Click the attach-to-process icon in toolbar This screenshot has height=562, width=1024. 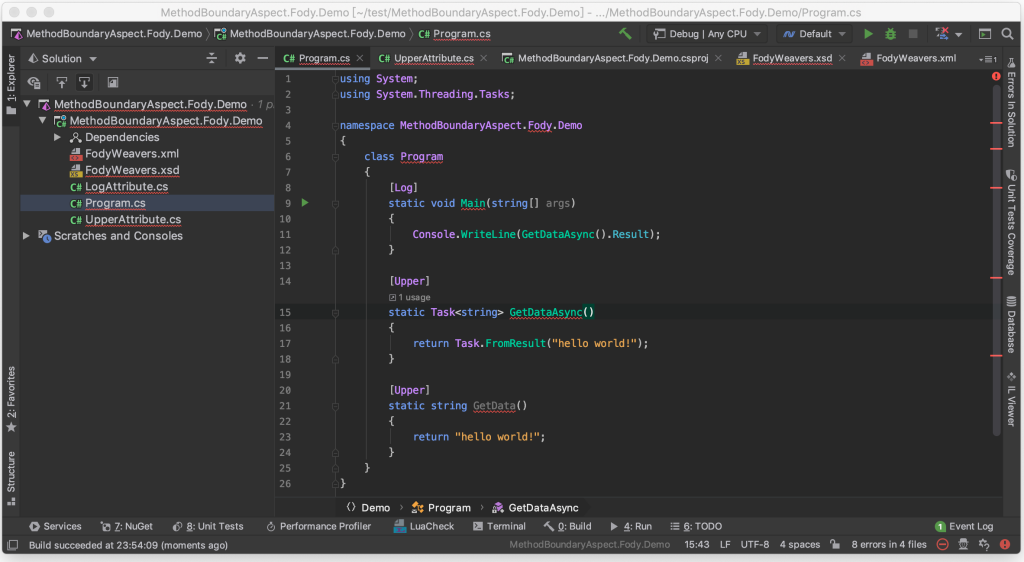pyautogui.click(x=941, y=33)
